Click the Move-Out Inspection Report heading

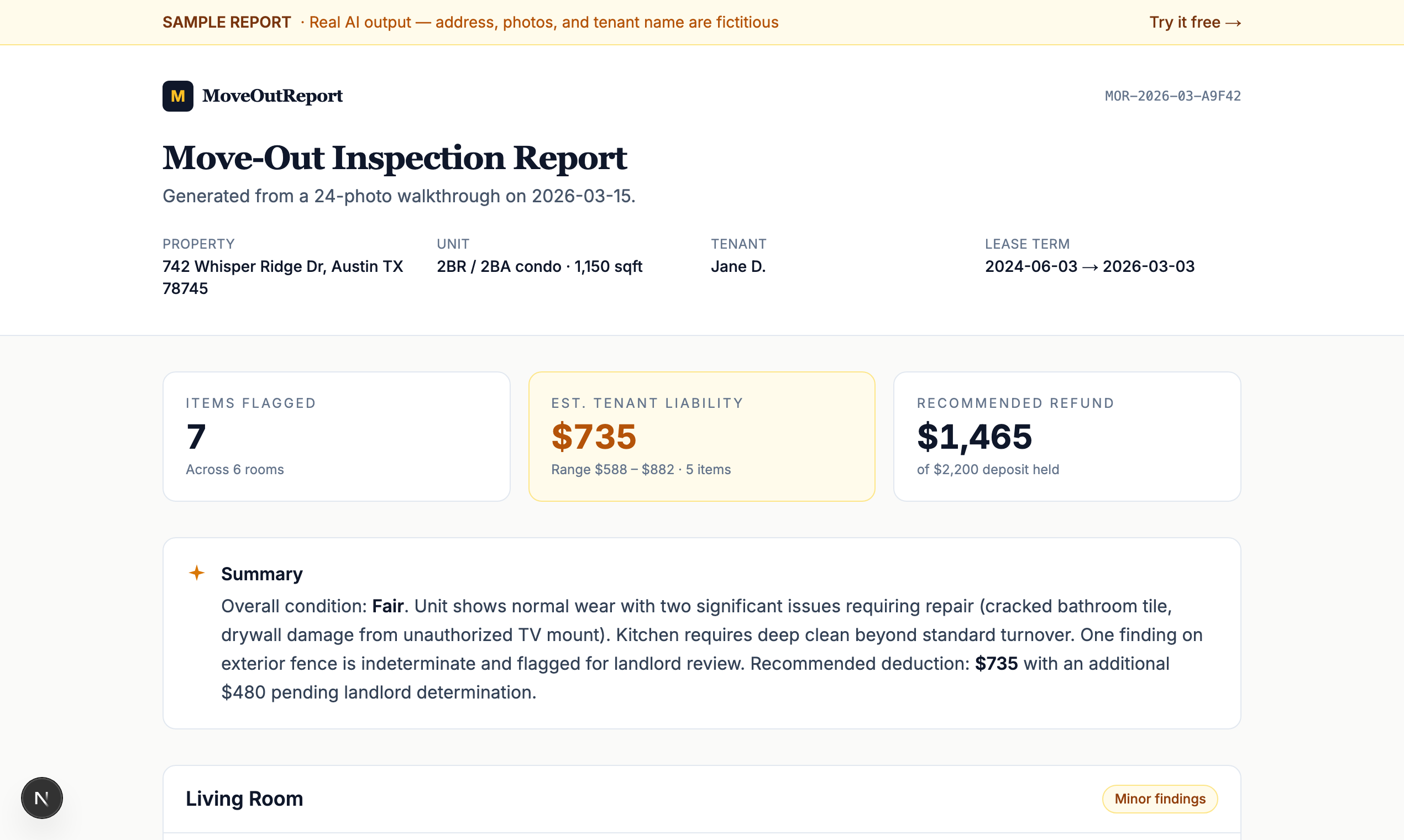(395, 158)
